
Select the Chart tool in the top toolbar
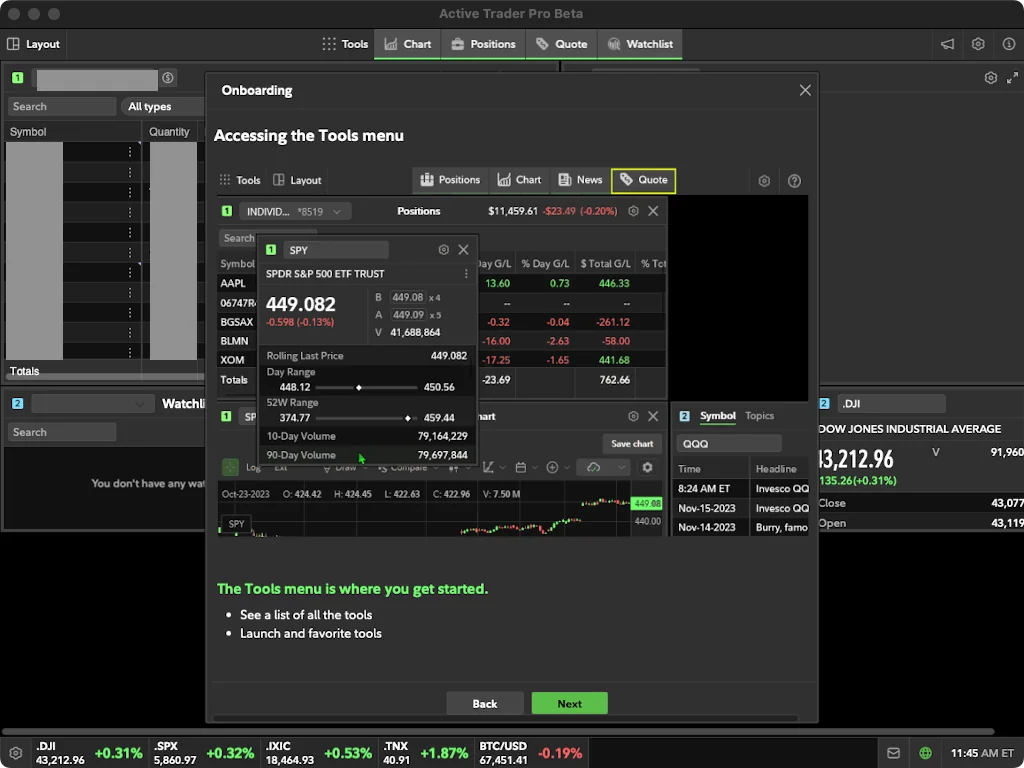tap(407, 44)
